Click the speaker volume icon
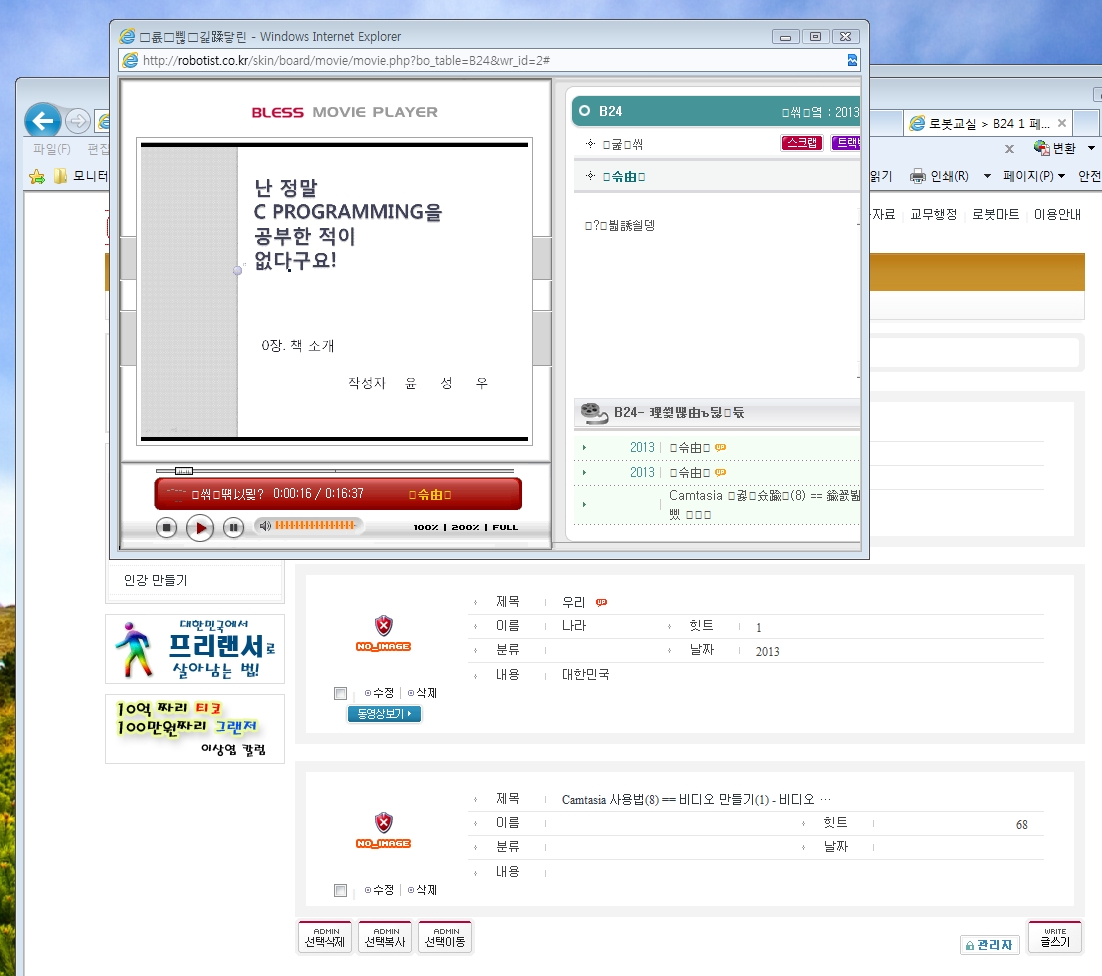Image resolution: width=1102 pixels, height=976 pixels. (265, 526)
